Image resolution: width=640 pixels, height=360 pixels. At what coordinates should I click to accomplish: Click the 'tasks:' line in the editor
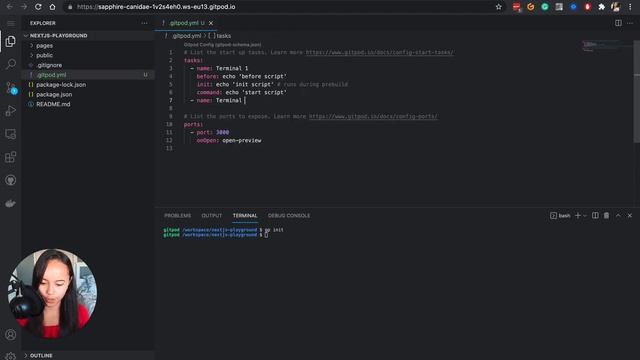tap(193, 60)
